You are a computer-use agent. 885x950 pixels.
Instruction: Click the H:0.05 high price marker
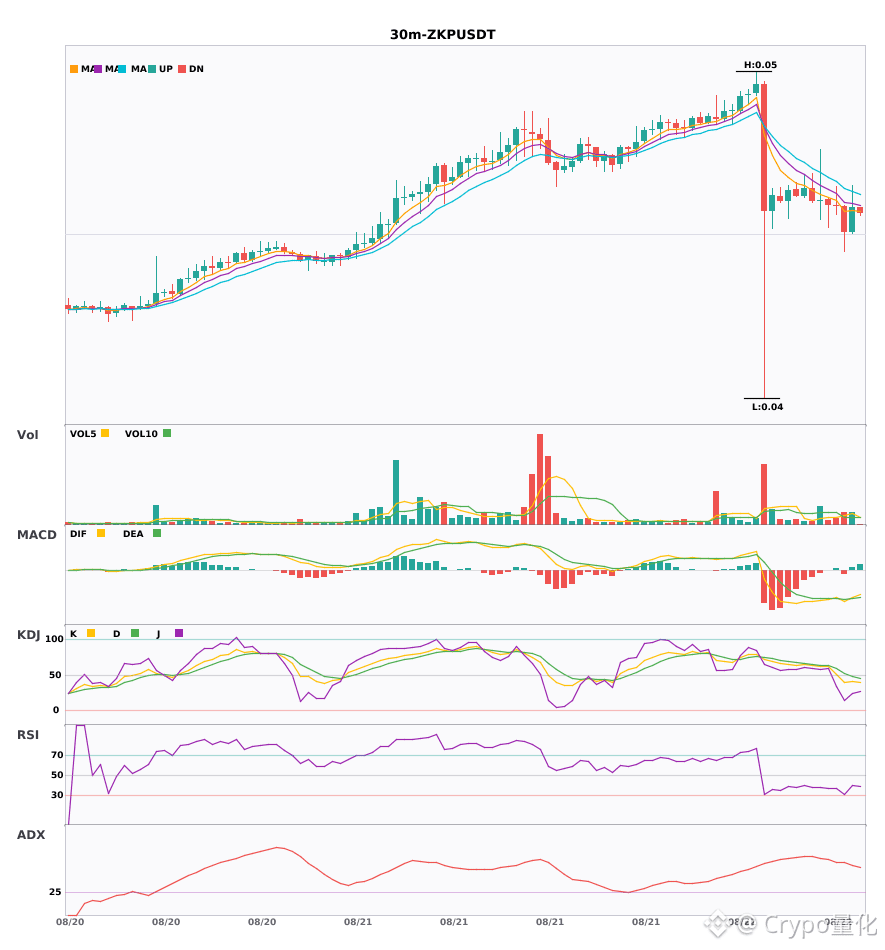760,65
